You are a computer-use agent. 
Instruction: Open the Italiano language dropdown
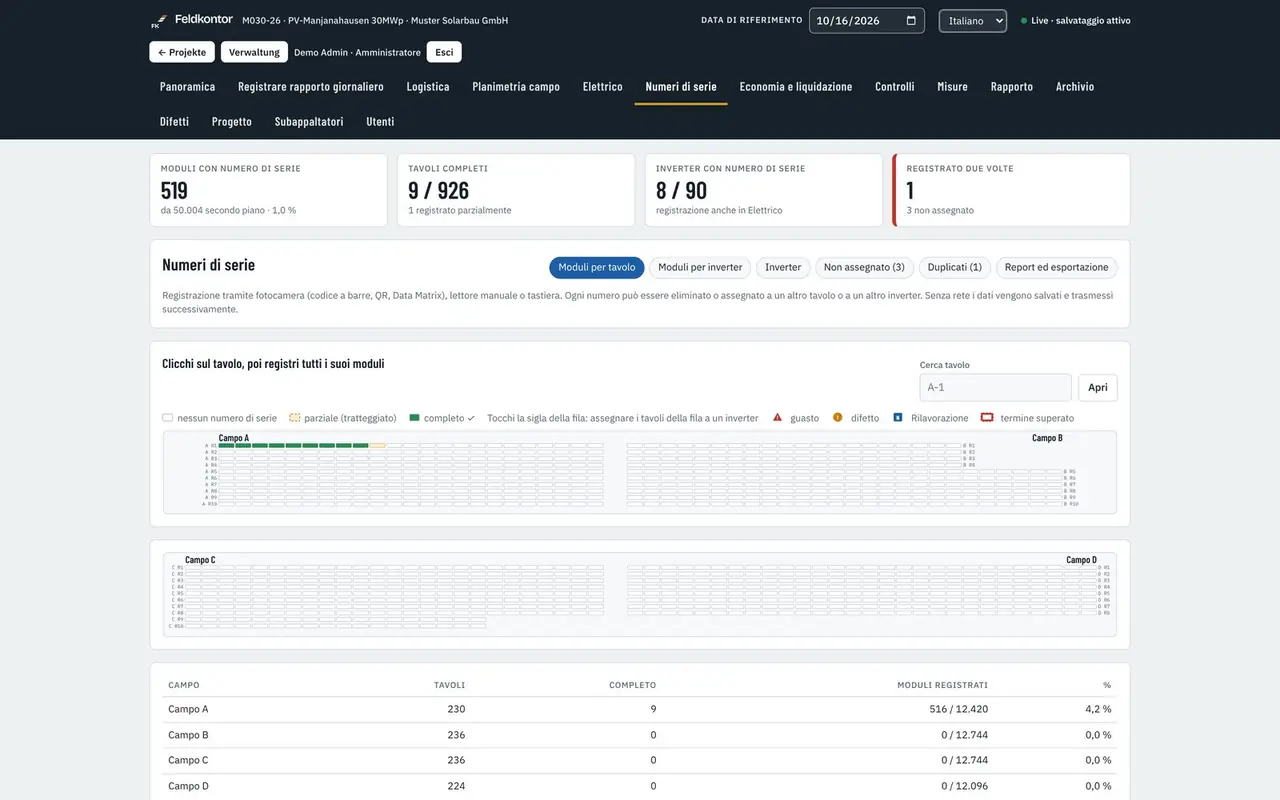[x=972, y=21]
